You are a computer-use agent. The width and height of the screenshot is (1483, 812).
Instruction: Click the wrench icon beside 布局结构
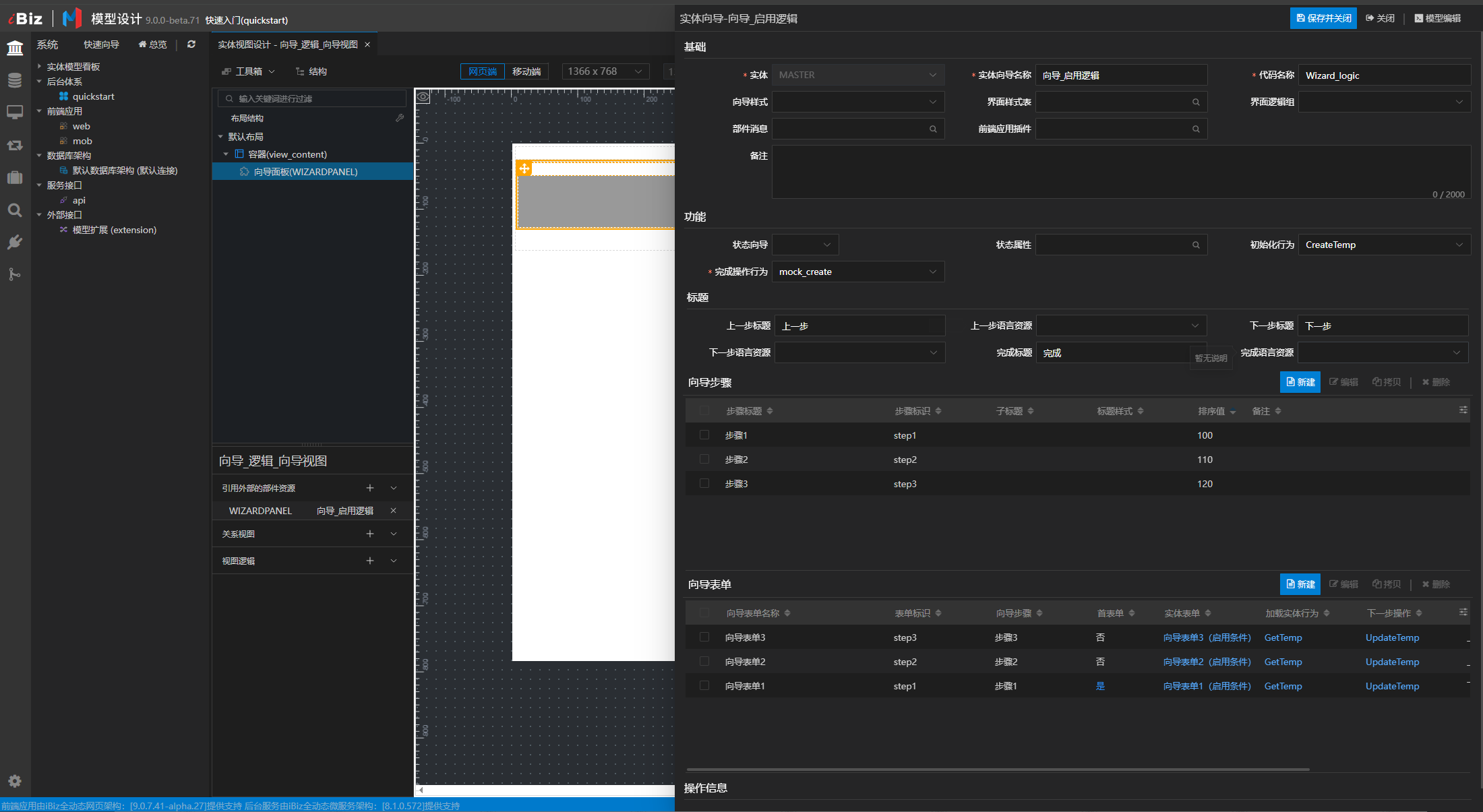[x=400, y=118]
